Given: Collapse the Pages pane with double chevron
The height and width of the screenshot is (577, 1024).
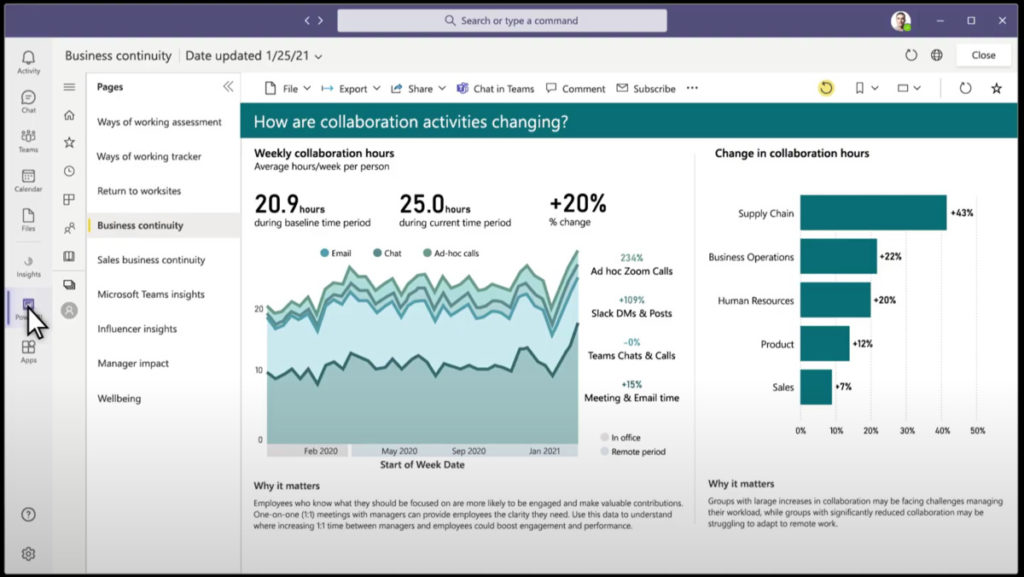Looking at the screenshot, I should coord(228,86).
